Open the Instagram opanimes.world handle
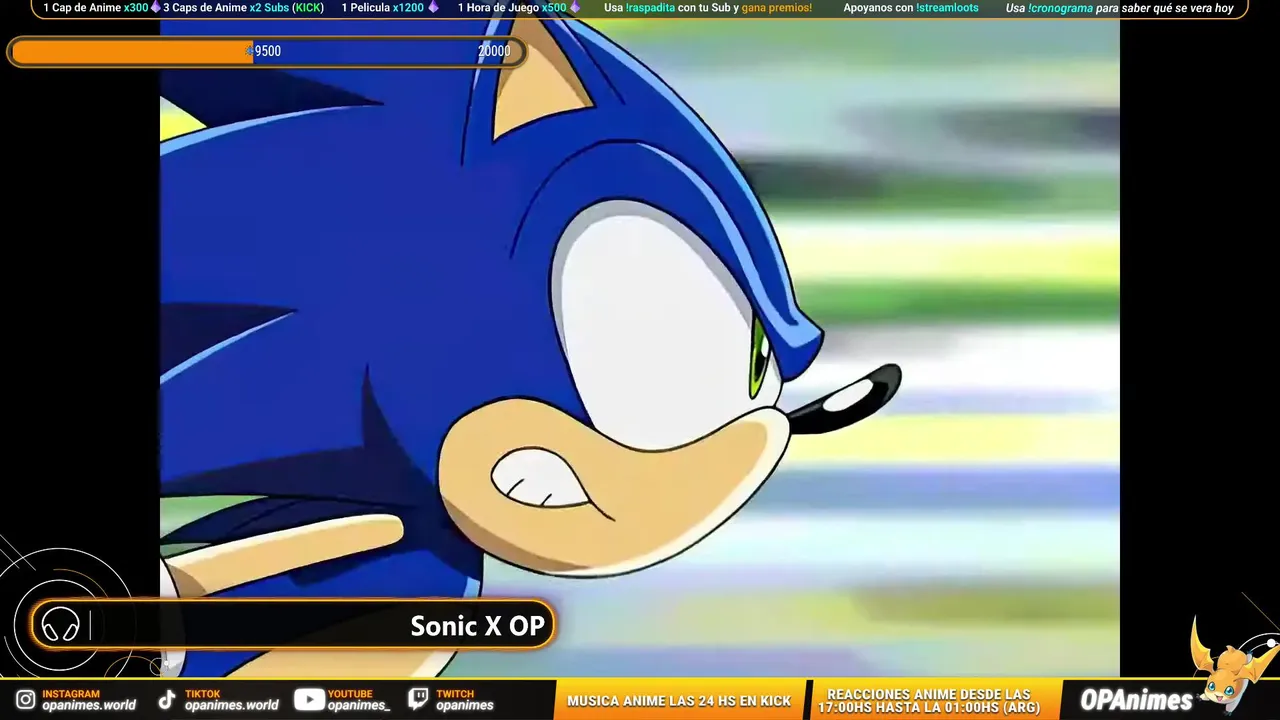This screenshot has width=1280, height=720. pyautogui.click(x=89, y=705)
